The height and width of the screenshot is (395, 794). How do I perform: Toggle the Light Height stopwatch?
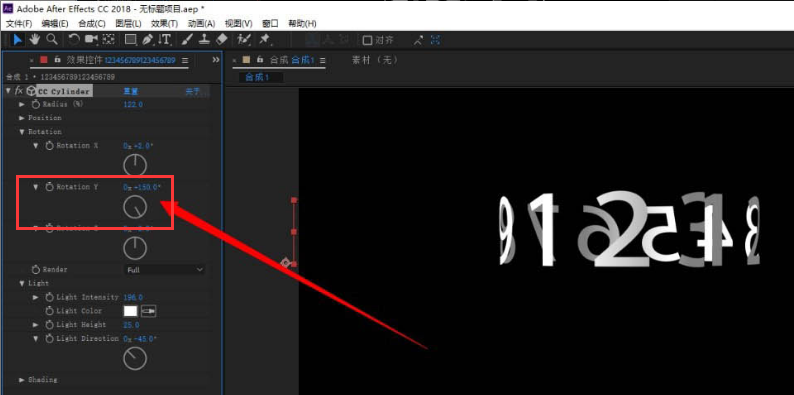pyautogui.click(x=49, y=325)
